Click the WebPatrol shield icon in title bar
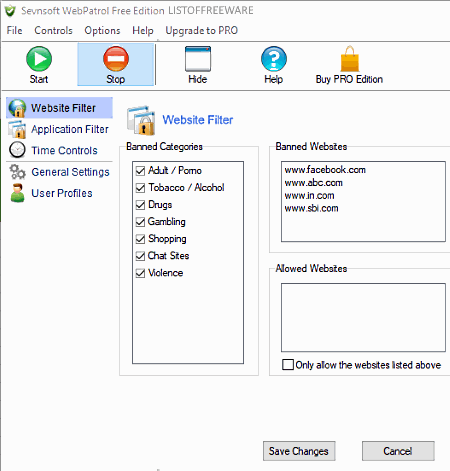The width and height of the screenshot is (450, 471). [x=10, y=11]
